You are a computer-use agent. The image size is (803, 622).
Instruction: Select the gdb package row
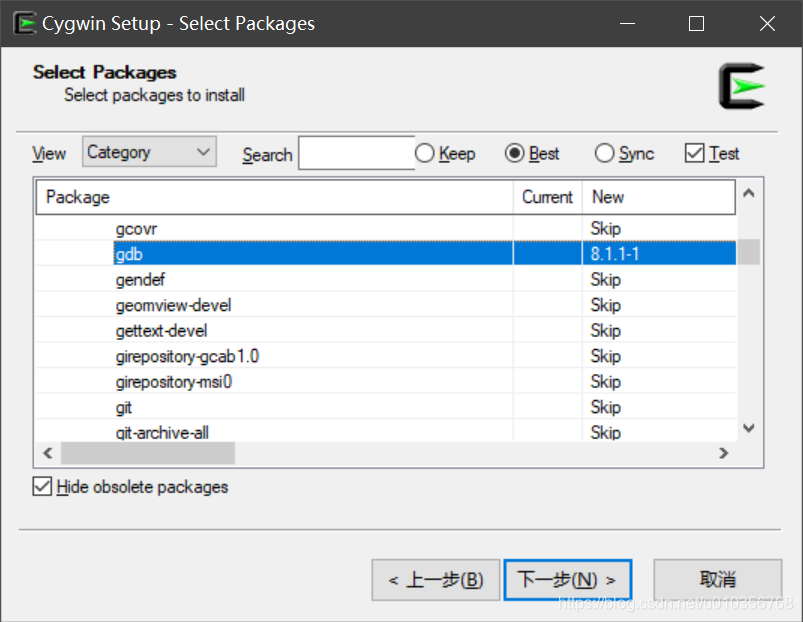pyautogui.click(x=386, y=253)
